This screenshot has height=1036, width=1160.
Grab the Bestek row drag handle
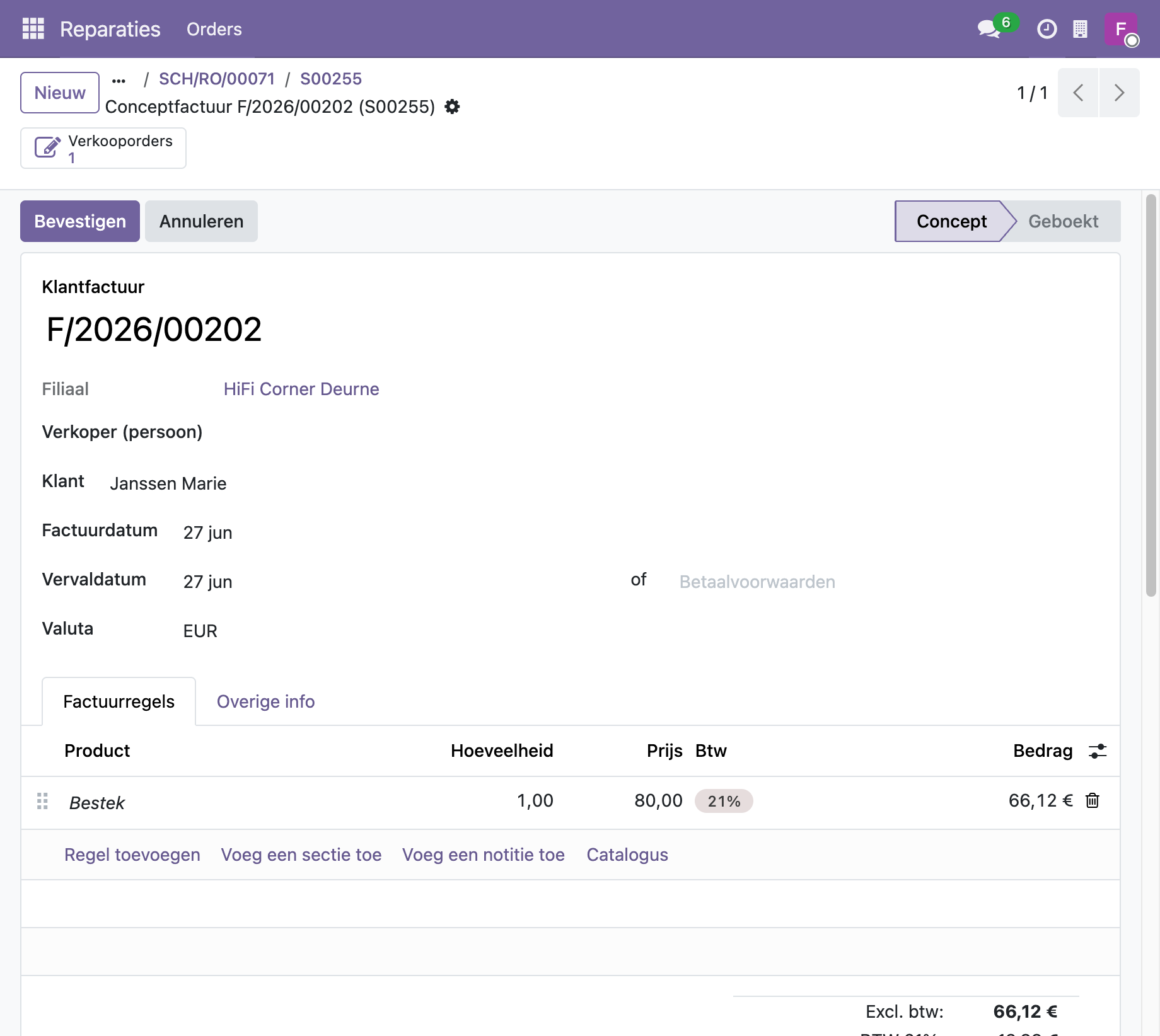(42, 801)
